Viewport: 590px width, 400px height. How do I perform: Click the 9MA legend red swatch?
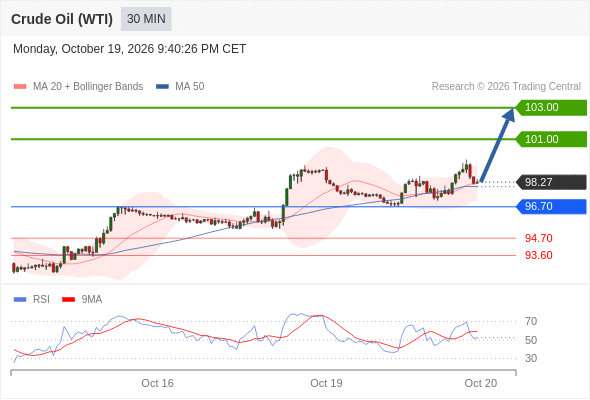click(x=68, y=300)
